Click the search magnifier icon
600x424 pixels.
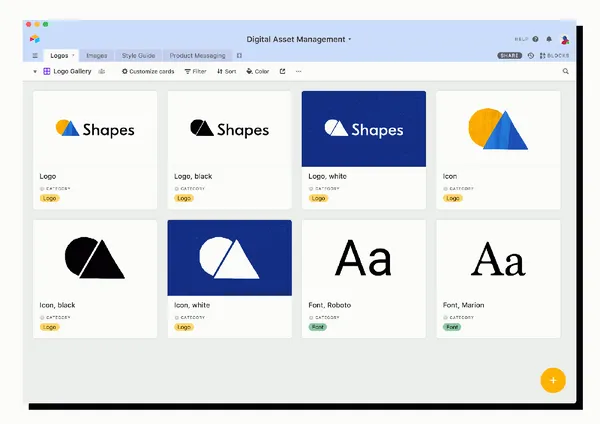point(566,71)
